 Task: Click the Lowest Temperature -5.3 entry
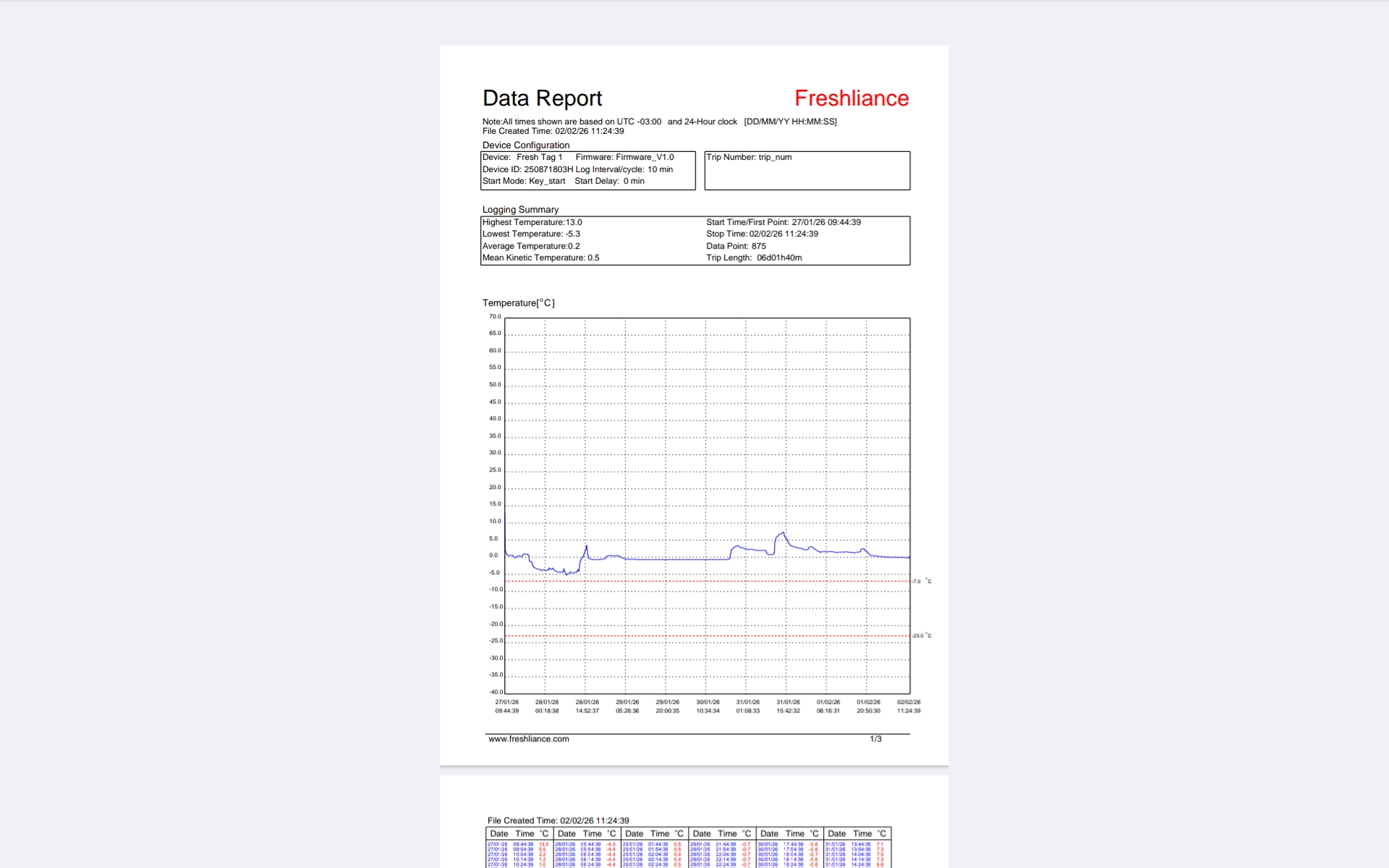531,234
